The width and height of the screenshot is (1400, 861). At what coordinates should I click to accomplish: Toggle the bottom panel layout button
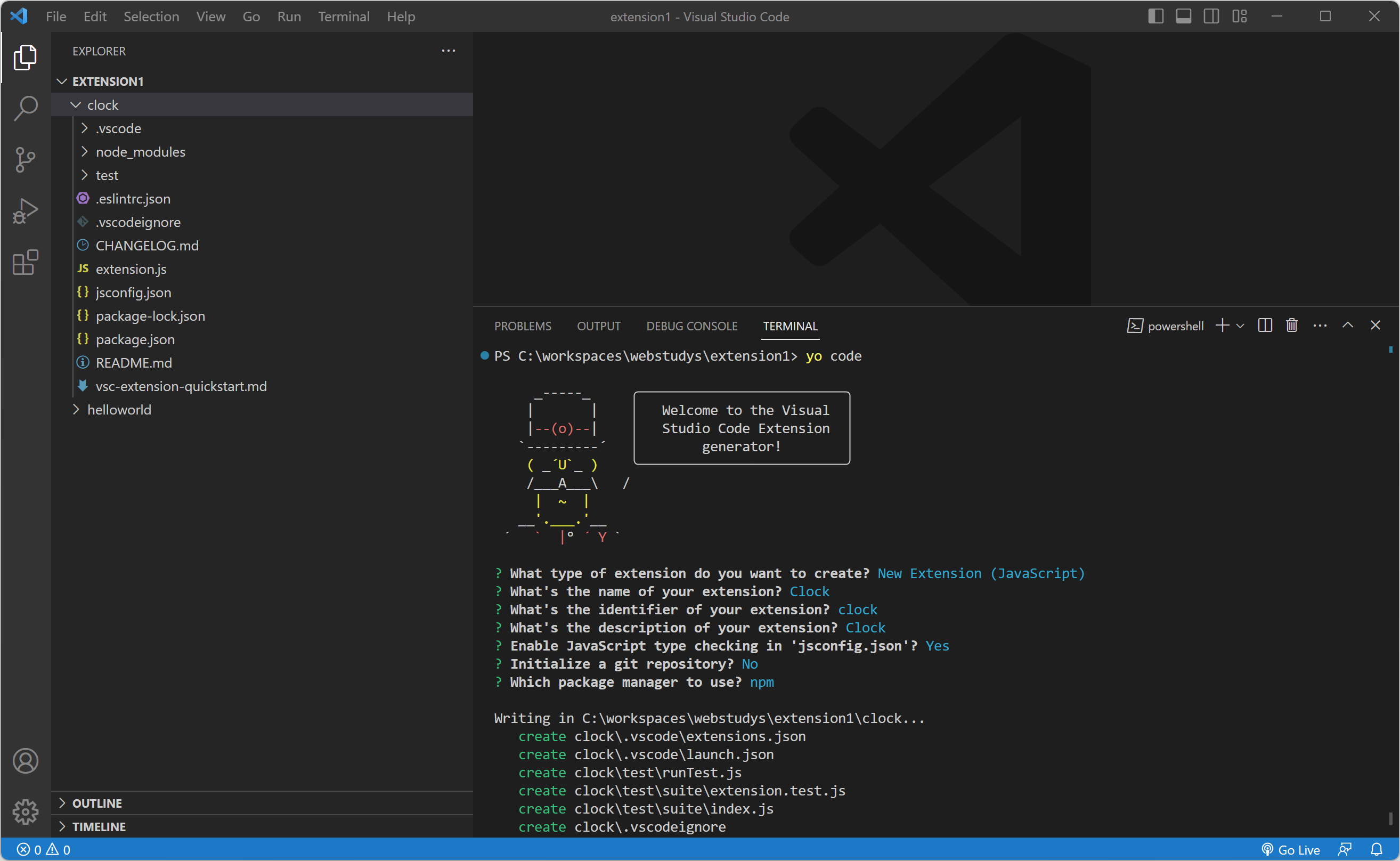[1183, 17]
